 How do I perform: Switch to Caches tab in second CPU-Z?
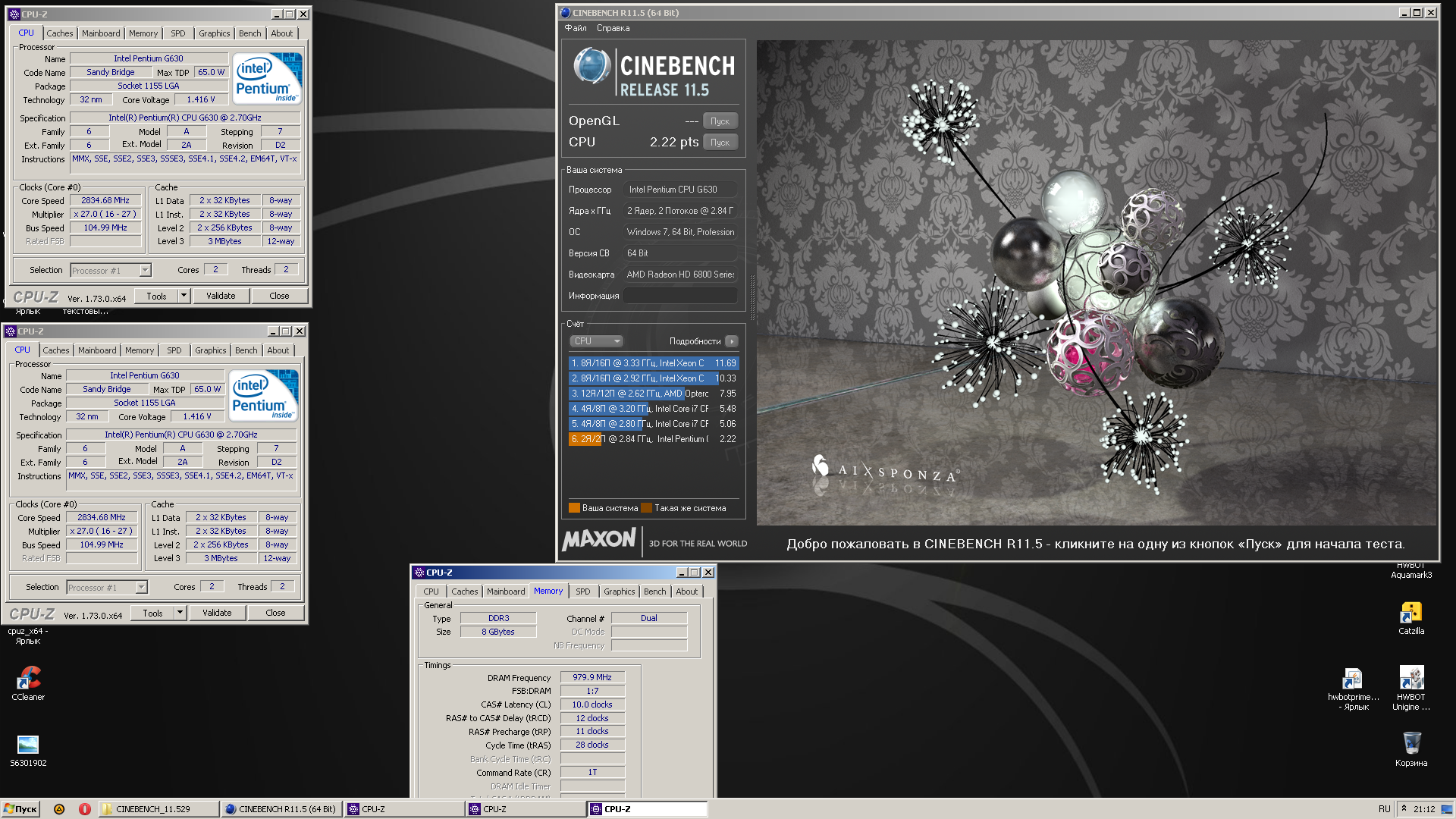tap(56, 350)
